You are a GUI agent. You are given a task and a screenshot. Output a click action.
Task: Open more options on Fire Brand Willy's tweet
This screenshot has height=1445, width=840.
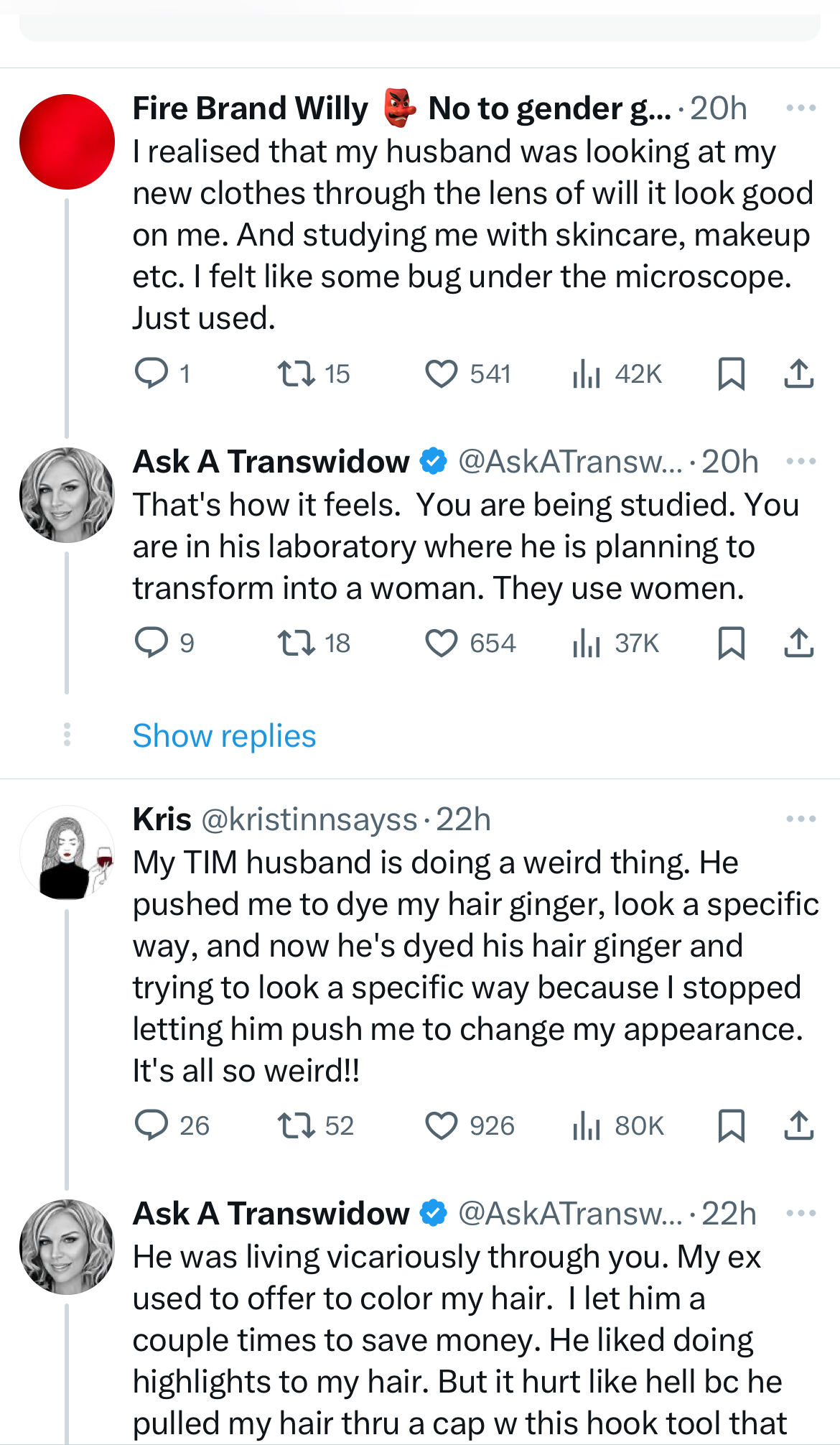click(x=801, y=108)
